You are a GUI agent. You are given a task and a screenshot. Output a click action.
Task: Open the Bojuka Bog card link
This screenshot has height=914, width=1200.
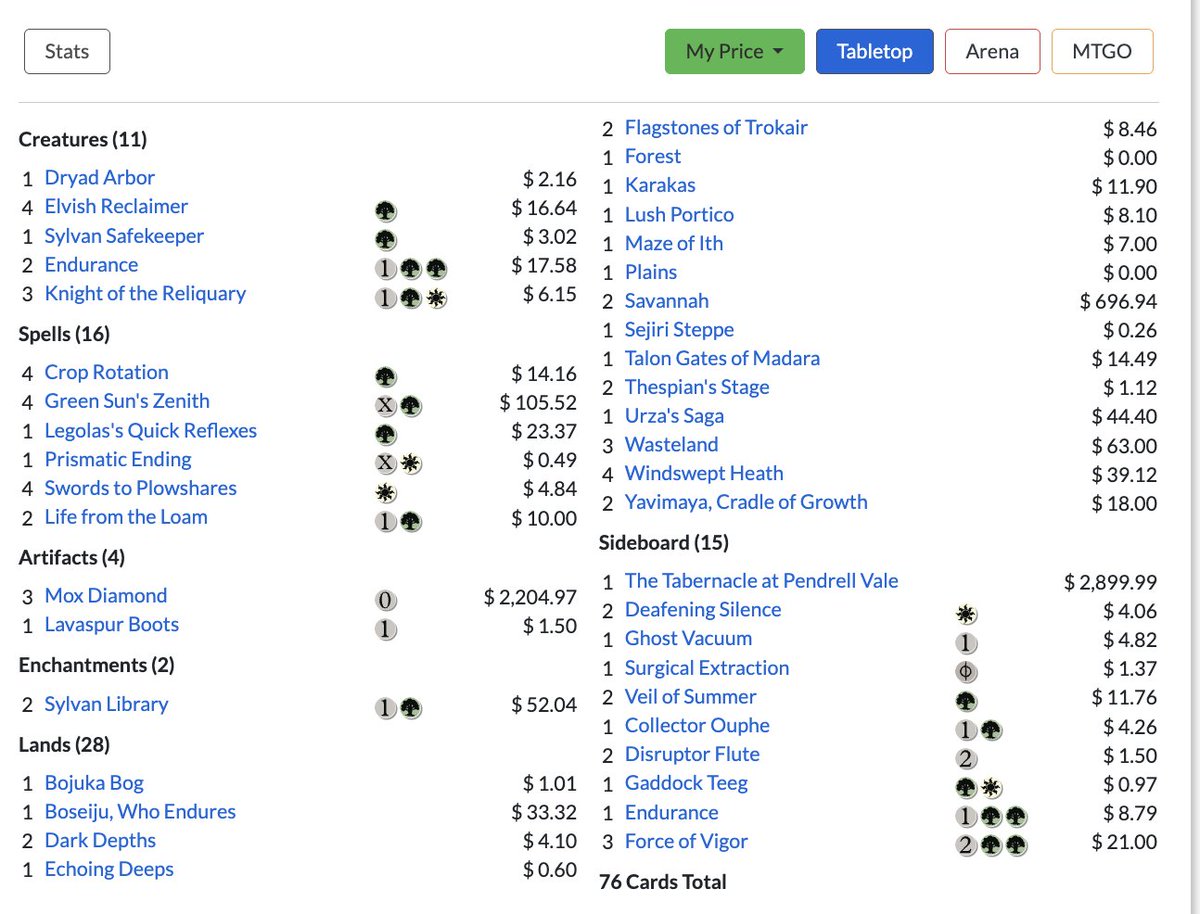tap(94, 782)
